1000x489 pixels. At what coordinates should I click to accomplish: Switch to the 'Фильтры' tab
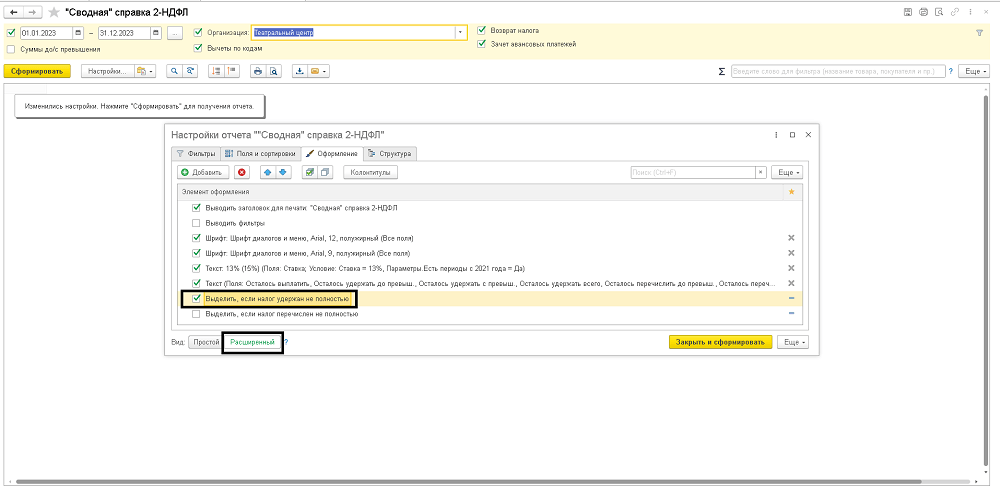coord(195,153)
